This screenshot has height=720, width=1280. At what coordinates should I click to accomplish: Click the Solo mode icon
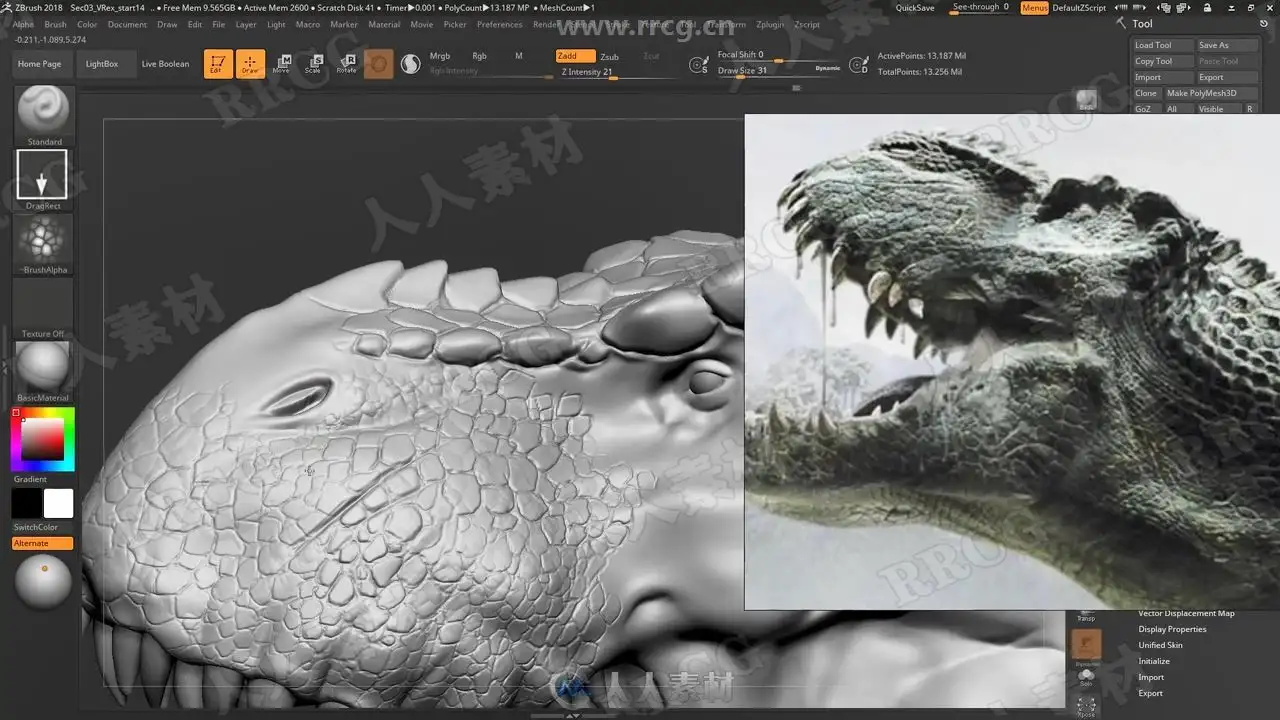pos(1086,677)
